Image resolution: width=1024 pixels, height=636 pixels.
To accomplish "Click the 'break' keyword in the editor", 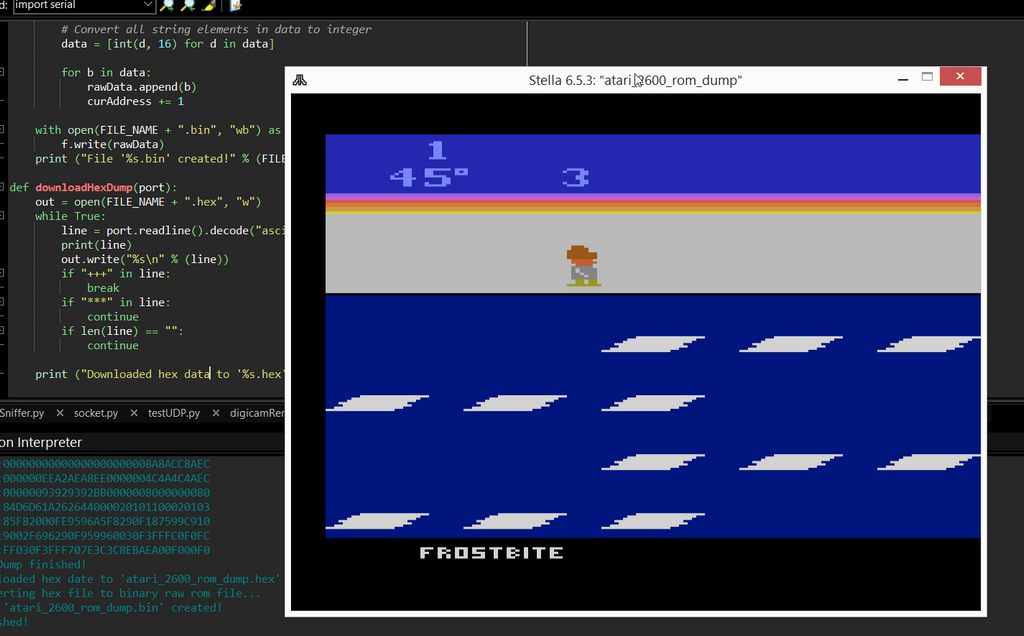I will click(103, 288).
